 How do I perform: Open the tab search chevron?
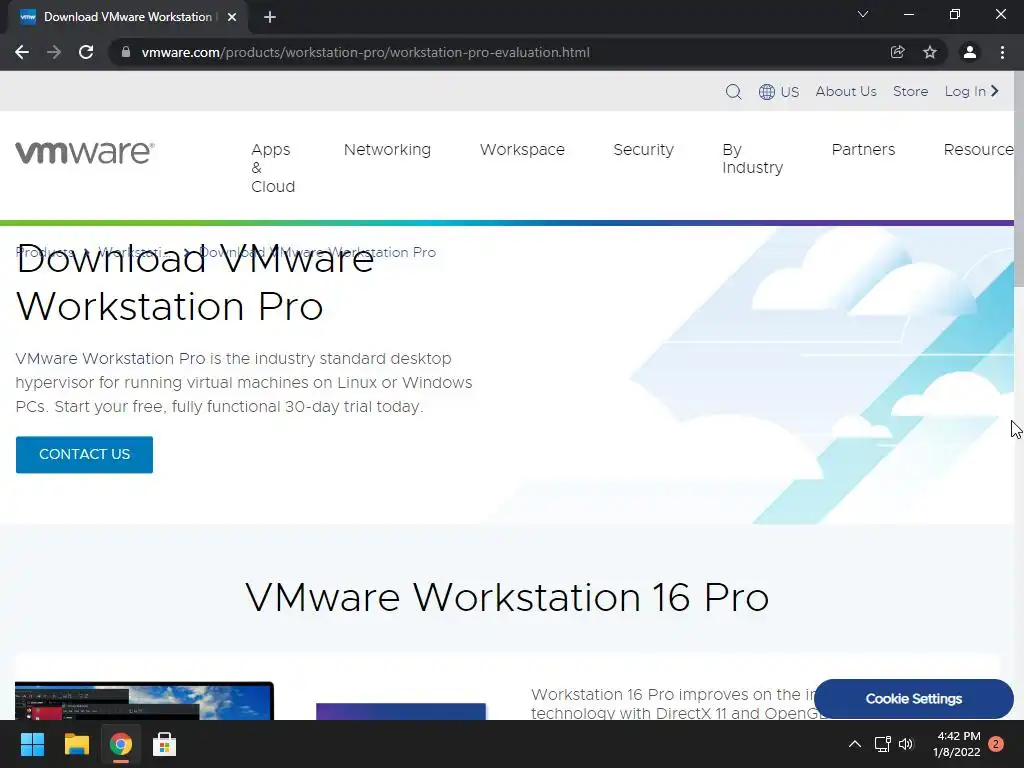[x=863, y=14]
